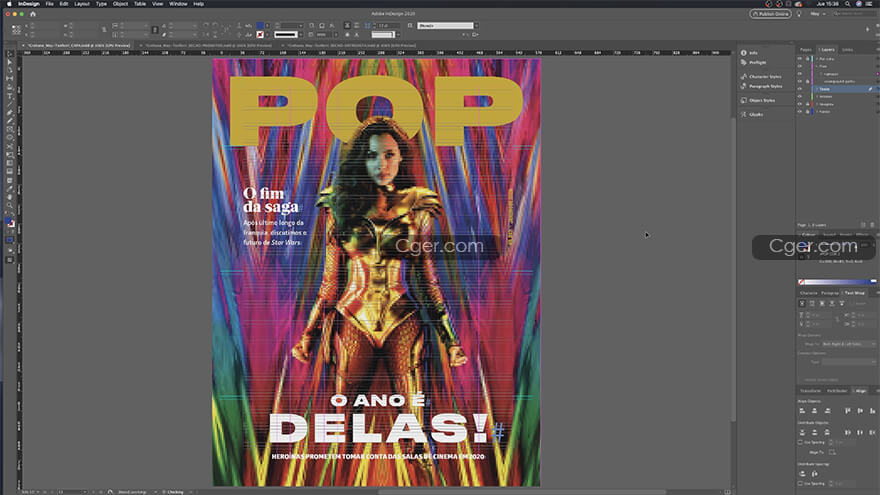Create a new layer in Layers panel
Viewport: 880px width, 495px height.
(863, 225)
